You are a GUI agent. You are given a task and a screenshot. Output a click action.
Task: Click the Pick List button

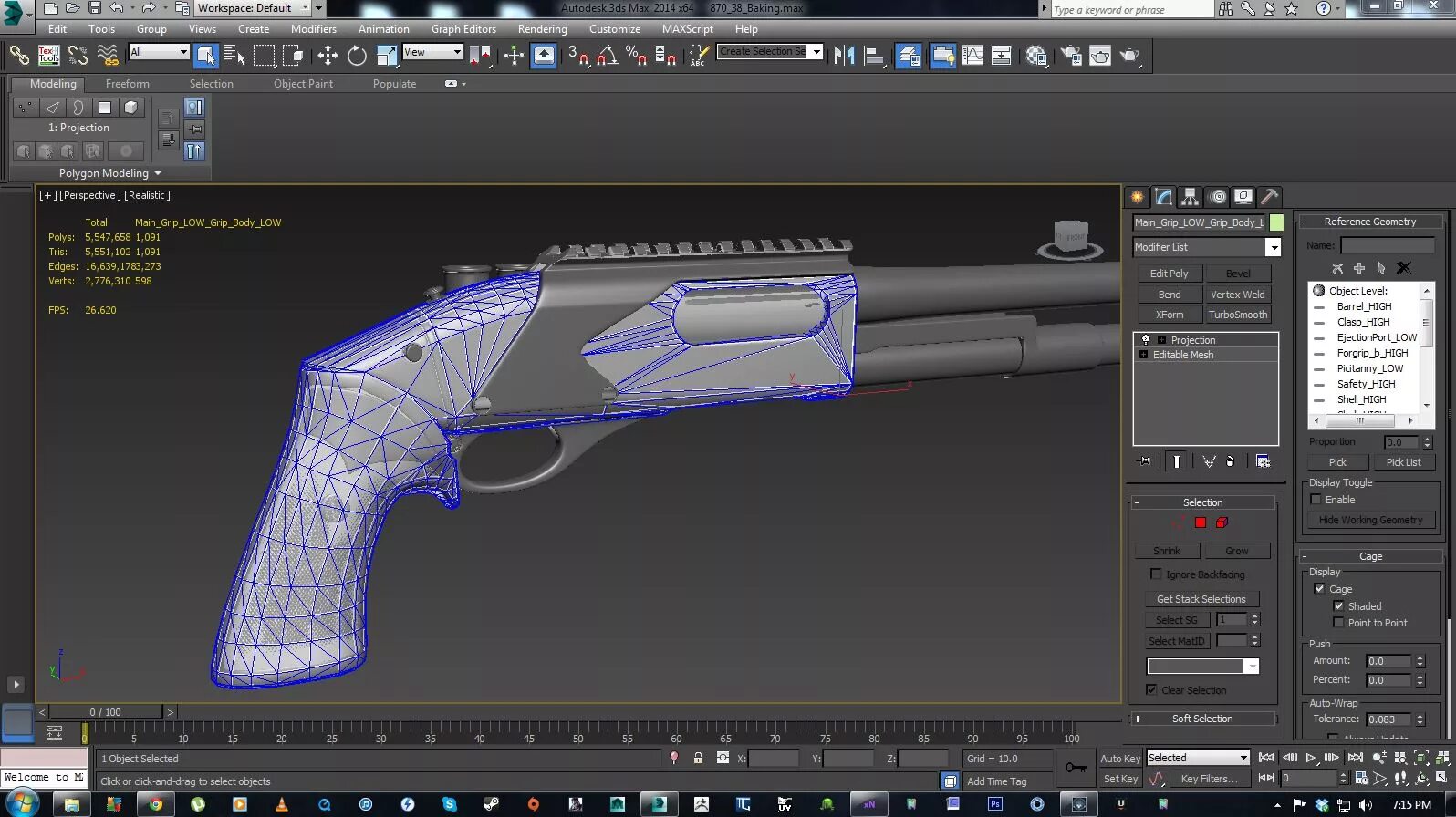[1403, 462]
